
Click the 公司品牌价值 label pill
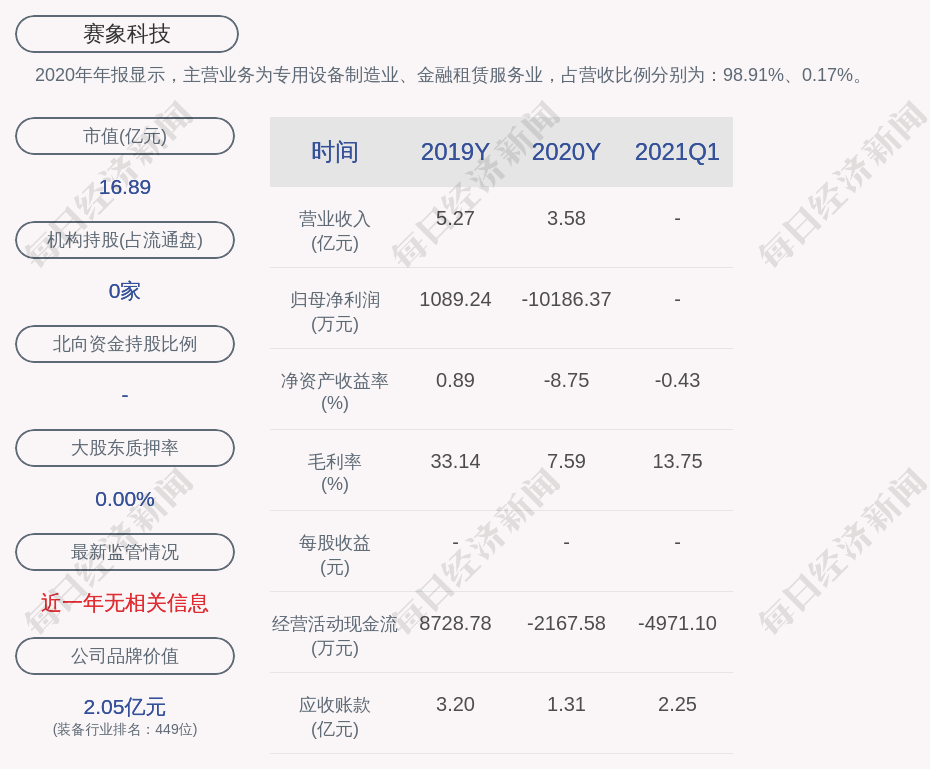(x=125, y=656)
